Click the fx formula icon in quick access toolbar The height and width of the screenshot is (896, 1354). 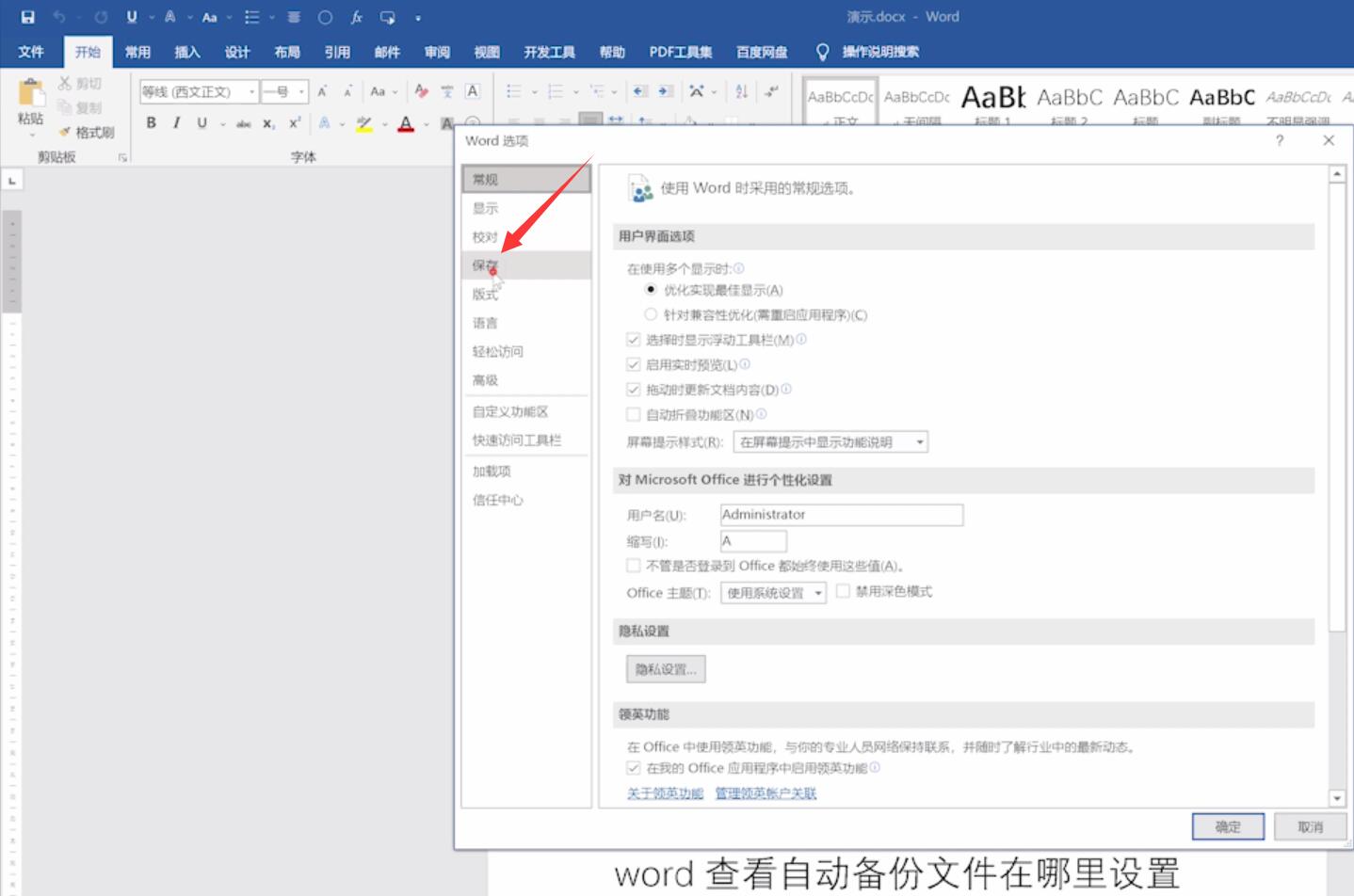pos(357,17)
